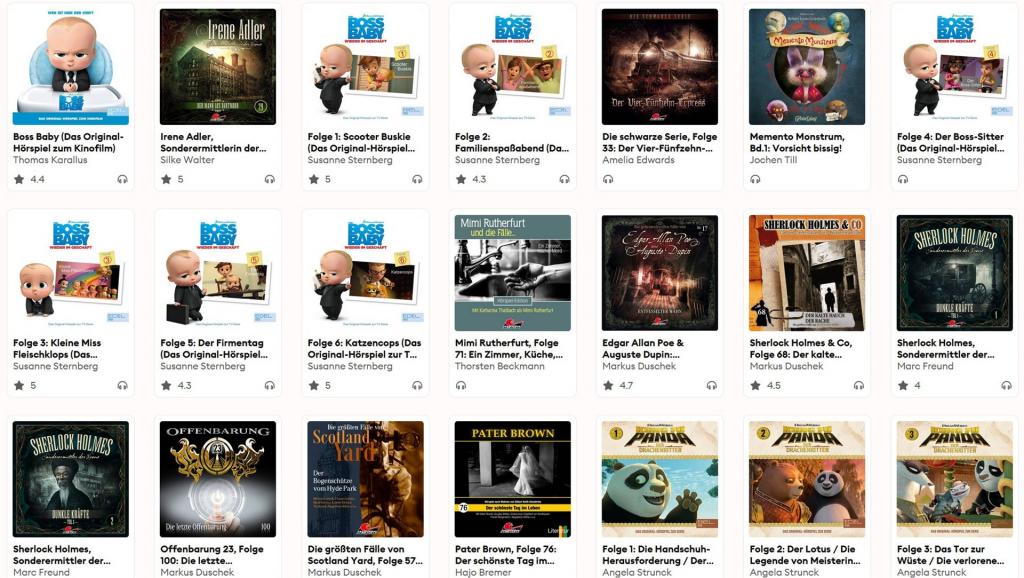
Task: Click star icon on Folge 2 Familienspaßabend card
Action: point(461,179)
